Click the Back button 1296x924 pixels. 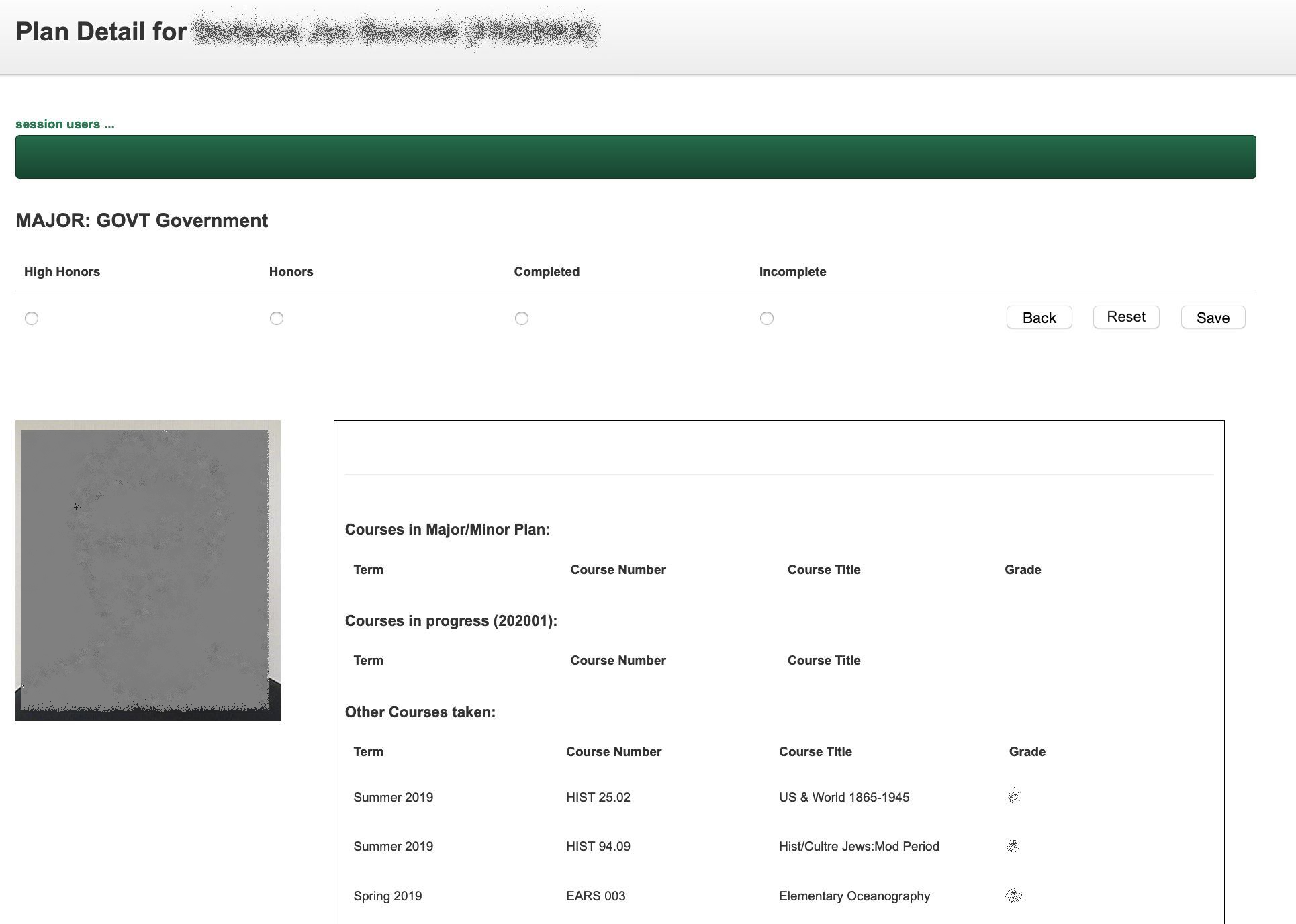[1039, 318]
